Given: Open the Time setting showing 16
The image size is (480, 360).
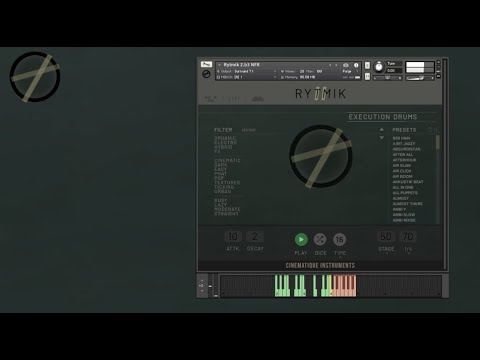Looking at the screenshot, I should [x=339, y=239].
